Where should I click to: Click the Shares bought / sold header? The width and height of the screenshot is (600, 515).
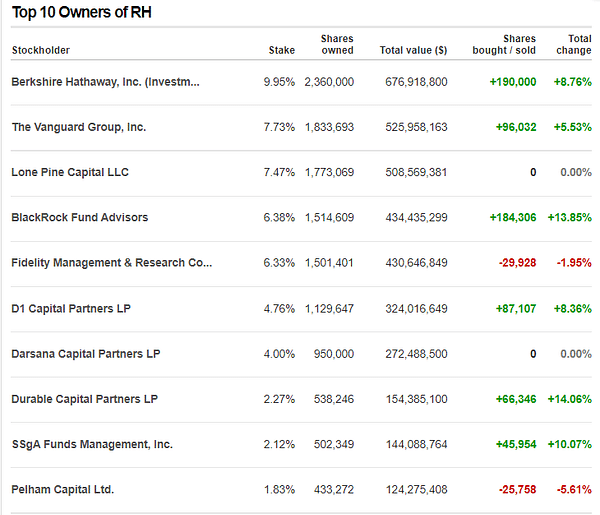point(504,44)
